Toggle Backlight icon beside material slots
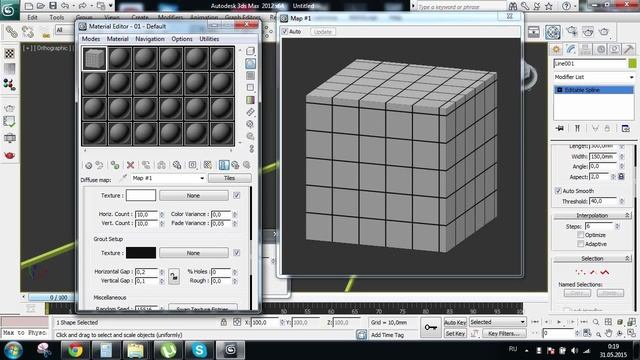Screen dimensions: 640x360 [250, 64]
